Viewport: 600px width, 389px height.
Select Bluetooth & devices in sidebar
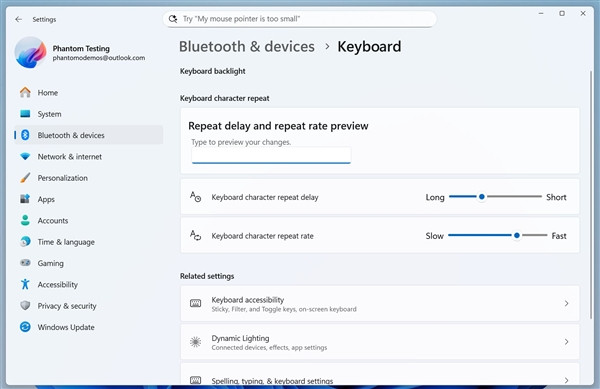[89, 135]
